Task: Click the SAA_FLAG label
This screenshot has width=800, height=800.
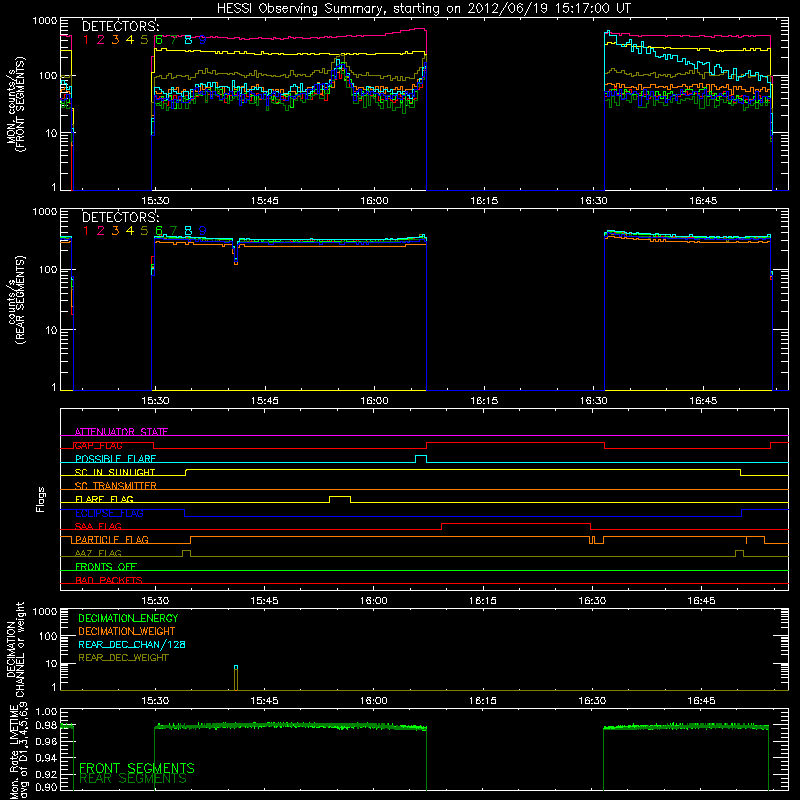Action: 98,526
